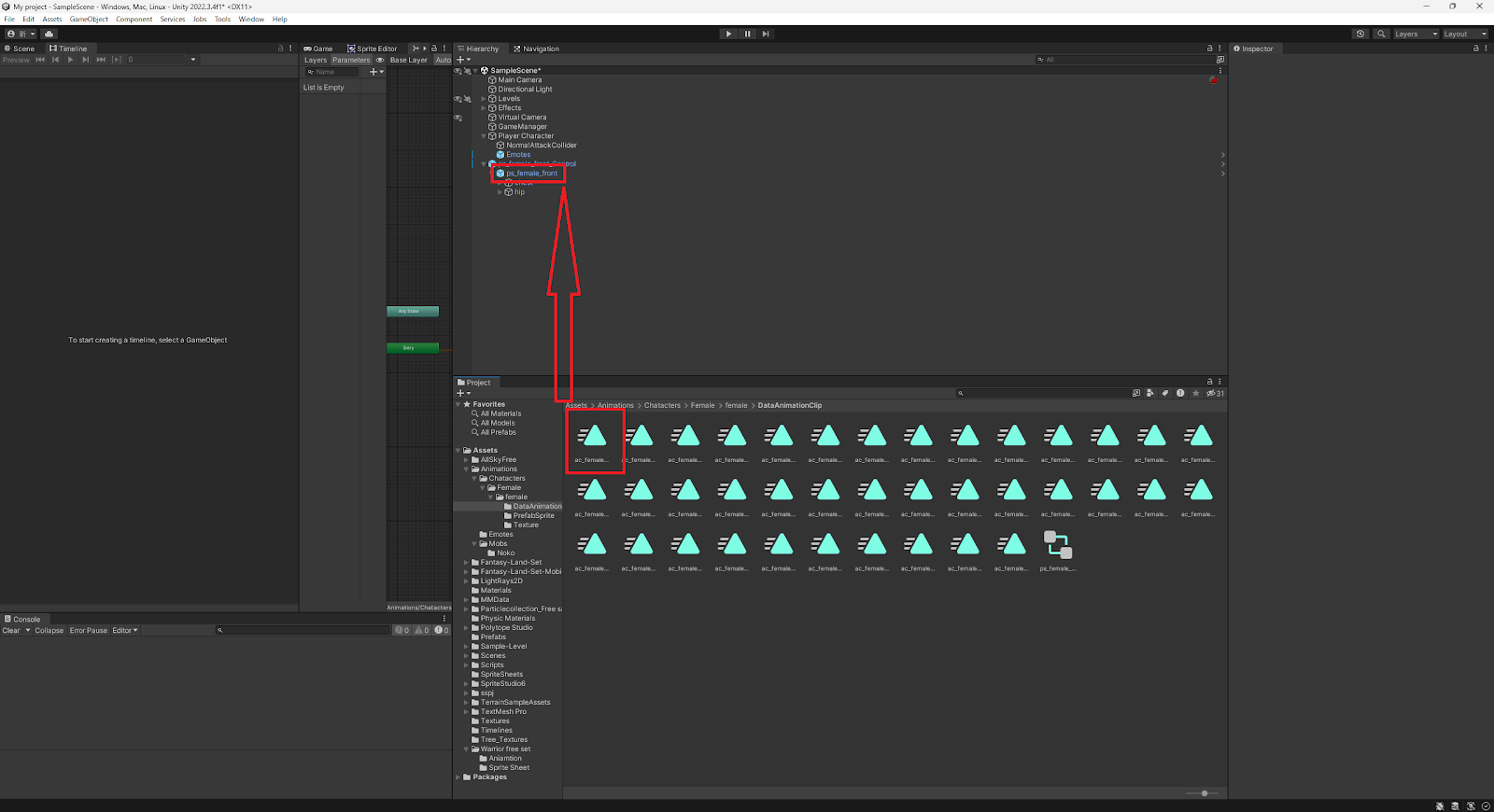Viewport: 1494px width, 812px height.
Task: Toggle the Timeline panel lock icon
Action: pos(281,49)
